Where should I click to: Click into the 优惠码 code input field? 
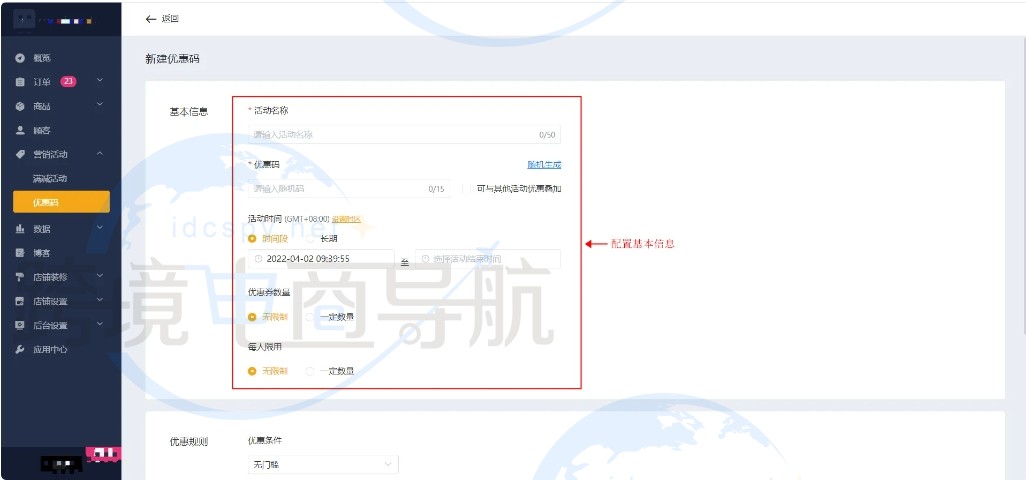tap(349, 188)
